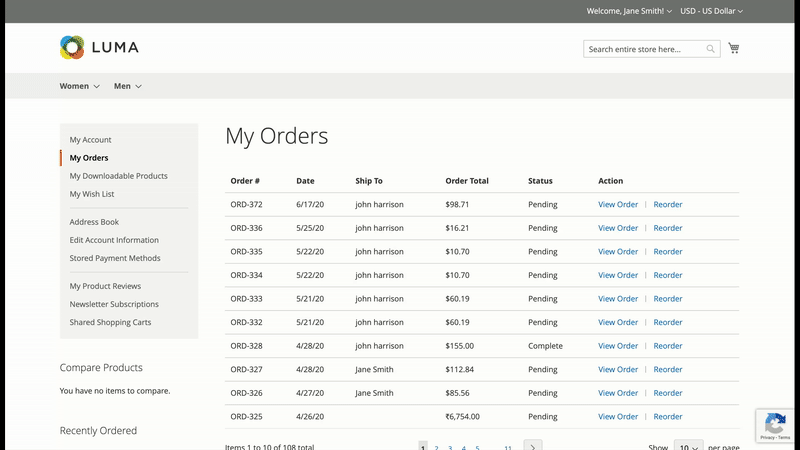
Task: Reorder ORD-333
Action: (x=667, y=298)
